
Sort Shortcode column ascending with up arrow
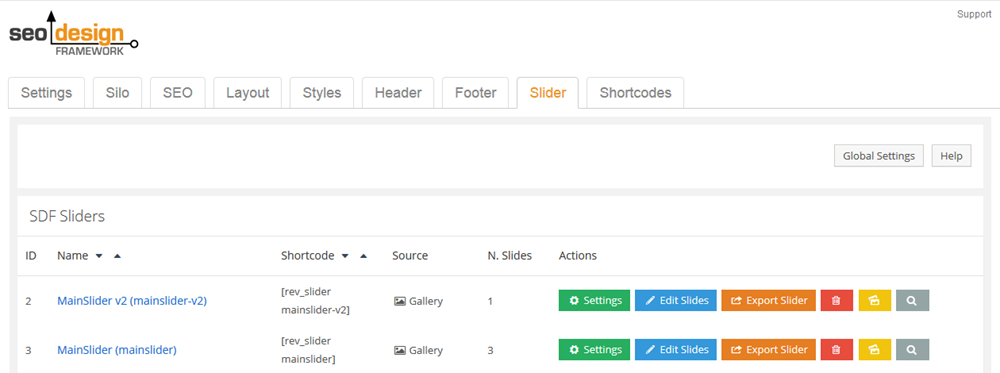(x=363, y=256)
